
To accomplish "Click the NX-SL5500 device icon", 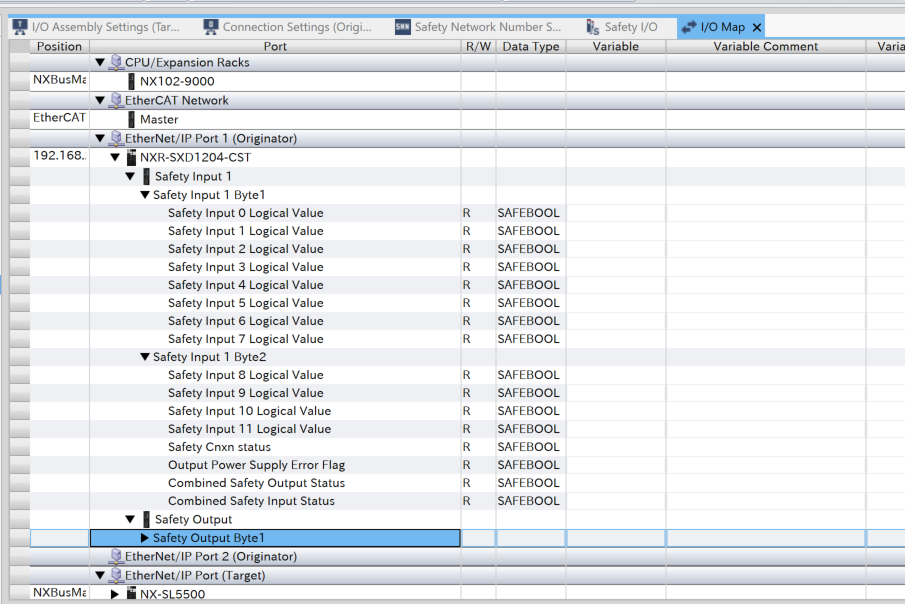I will point(131,593).
